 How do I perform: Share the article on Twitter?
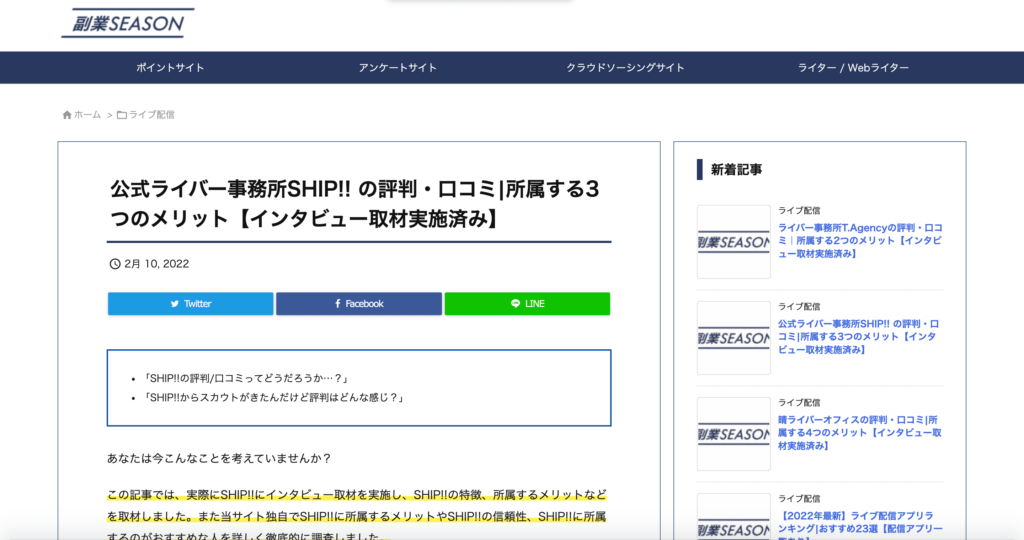point(191,304)
